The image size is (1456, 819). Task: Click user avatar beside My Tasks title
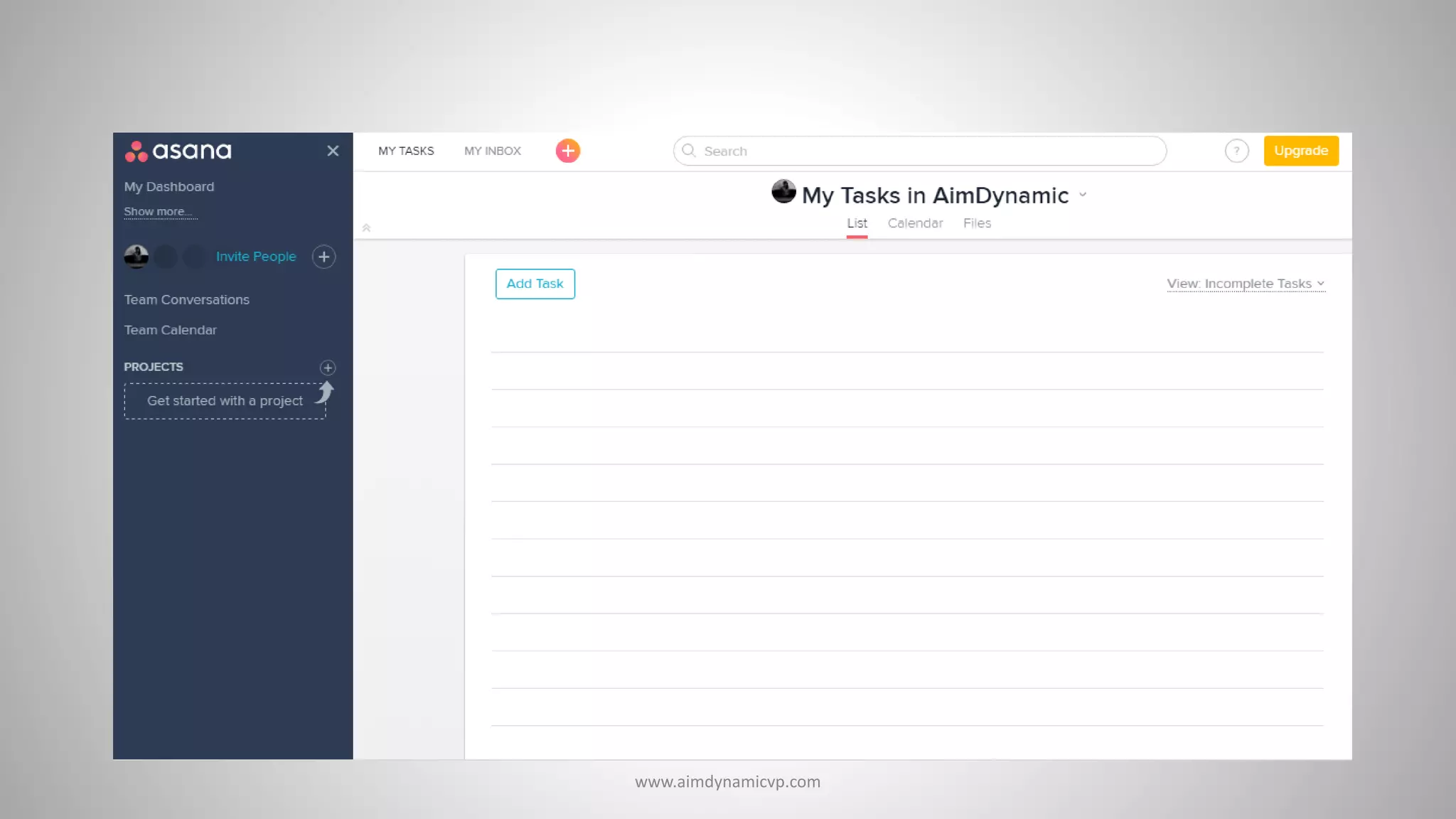pos(783,192)
